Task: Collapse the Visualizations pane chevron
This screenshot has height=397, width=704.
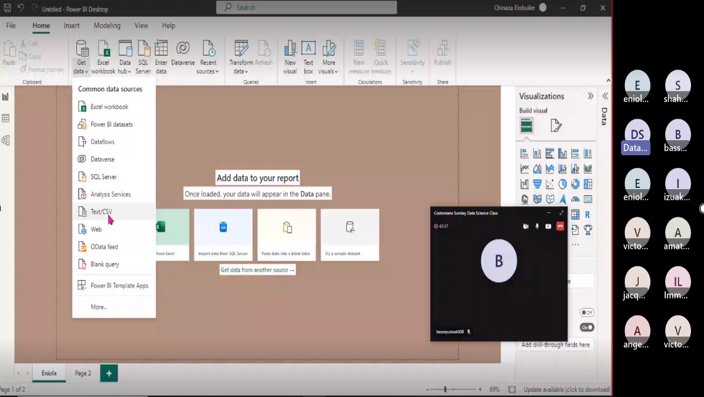Action: pyautogui.click(x=590, y=96)
